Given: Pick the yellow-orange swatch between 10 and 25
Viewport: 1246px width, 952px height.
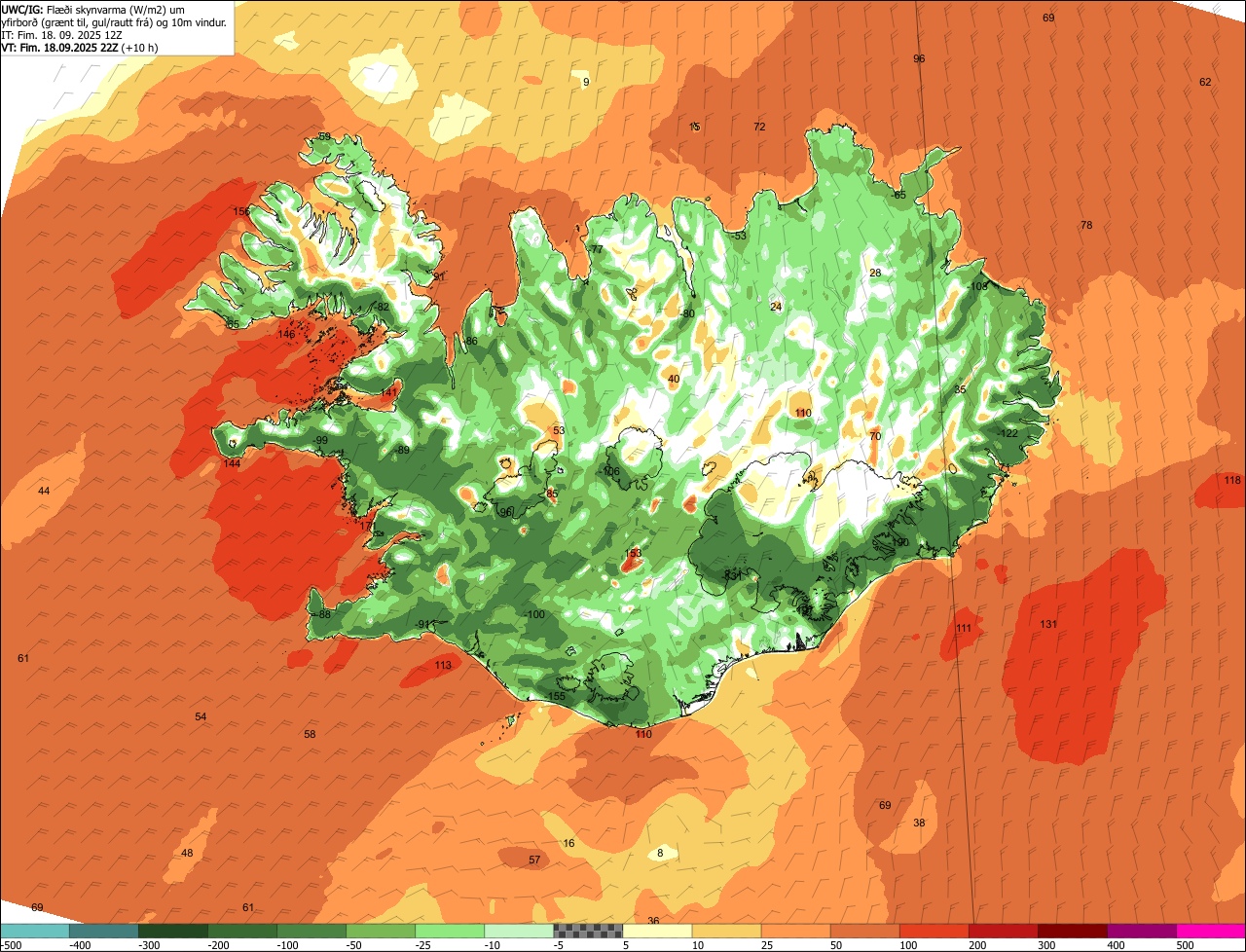Looking at the screenshot, I should 727,931.
